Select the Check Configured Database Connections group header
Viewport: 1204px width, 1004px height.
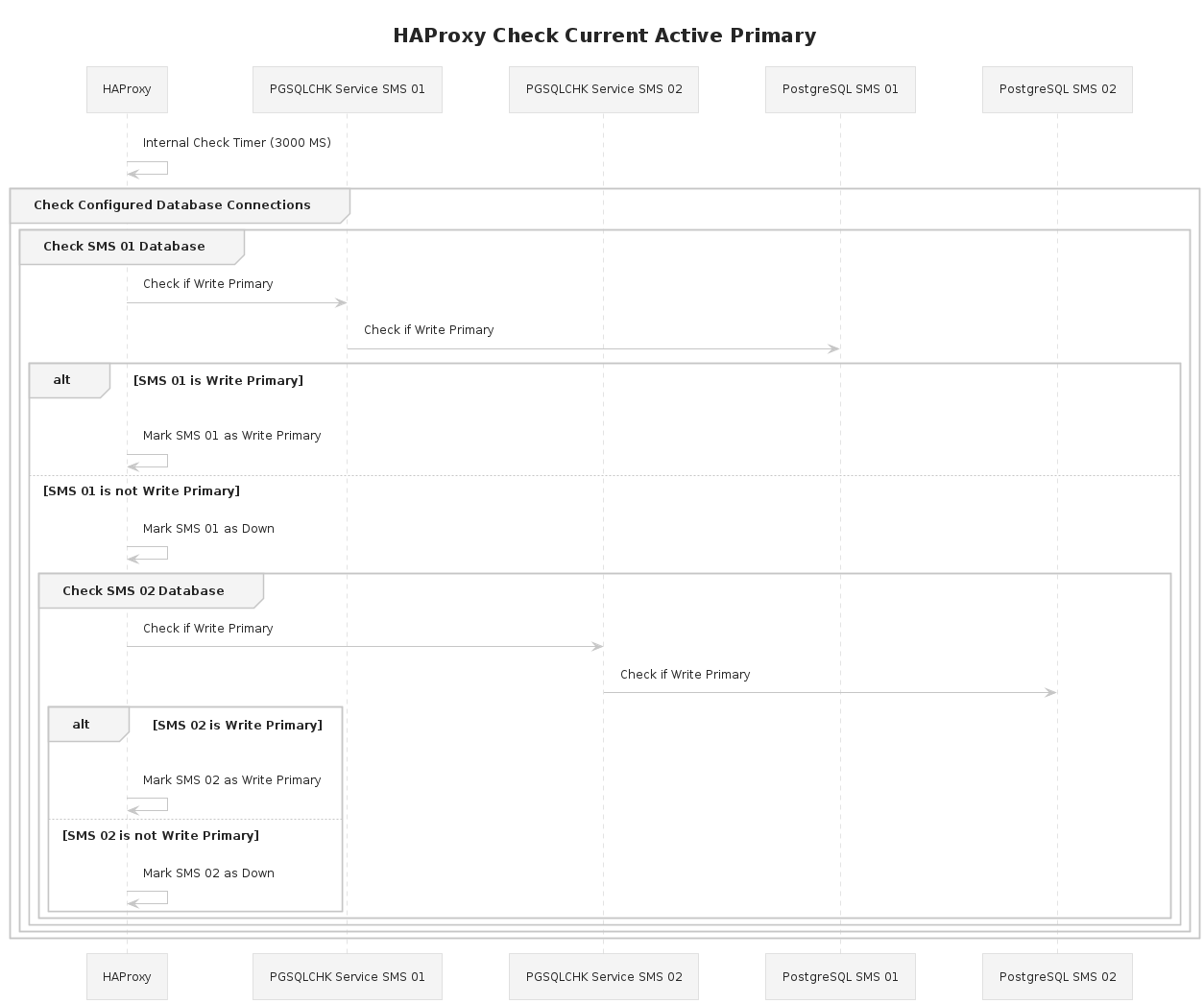click(172, 205)
